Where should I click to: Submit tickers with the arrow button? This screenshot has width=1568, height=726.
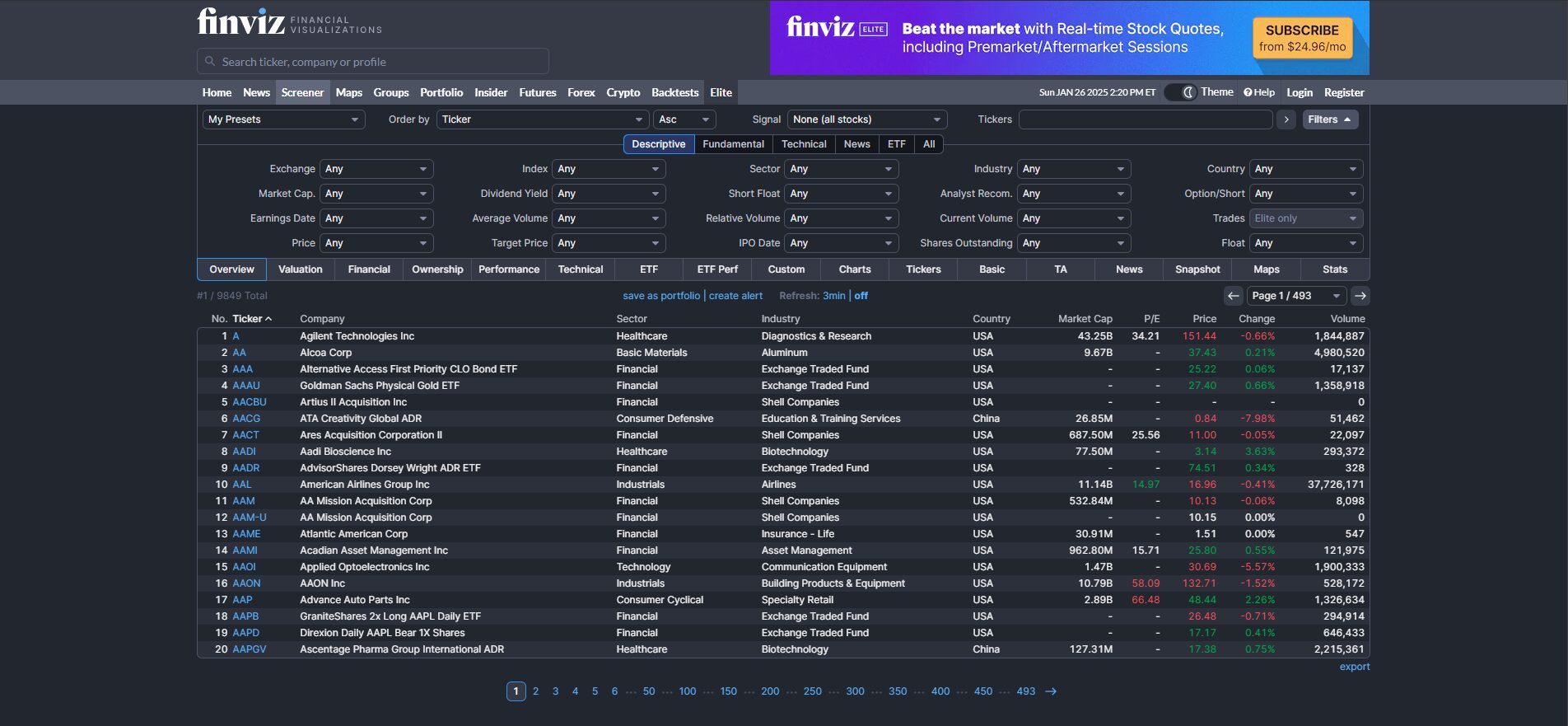pyautogui.click(x=1286, y=119)
